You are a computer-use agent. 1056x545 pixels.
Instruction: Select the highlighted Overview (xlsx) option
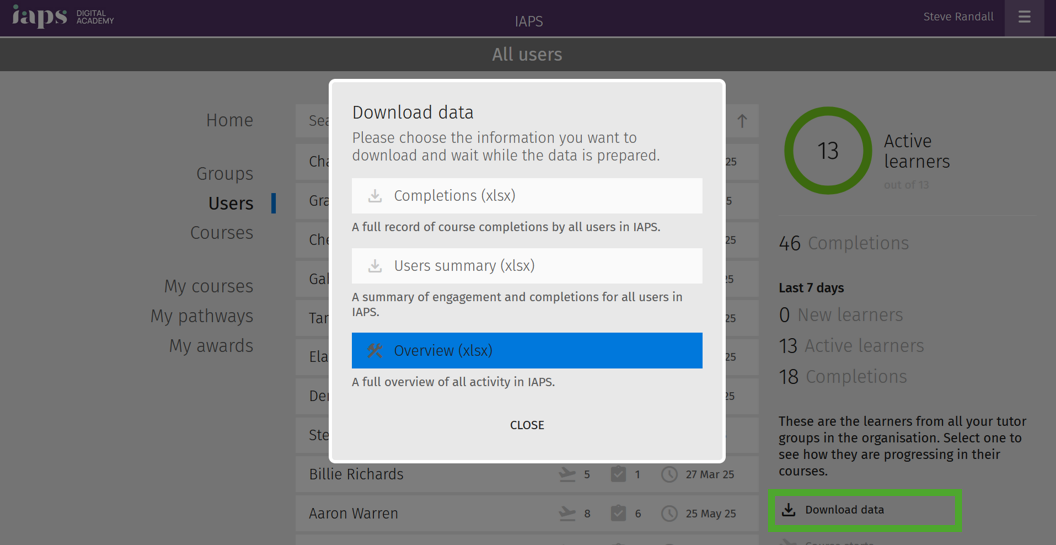tap(527, 350)
